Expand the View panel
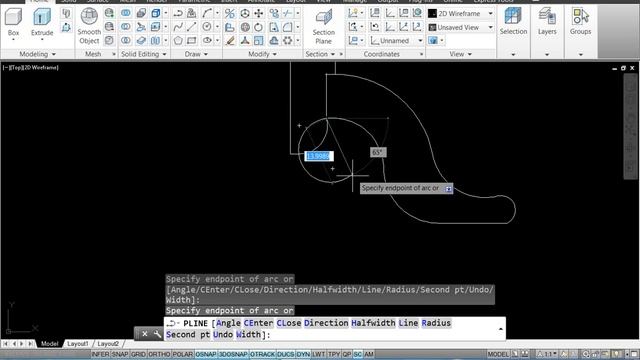Screen dimensions: 640x360 point(460,54)
